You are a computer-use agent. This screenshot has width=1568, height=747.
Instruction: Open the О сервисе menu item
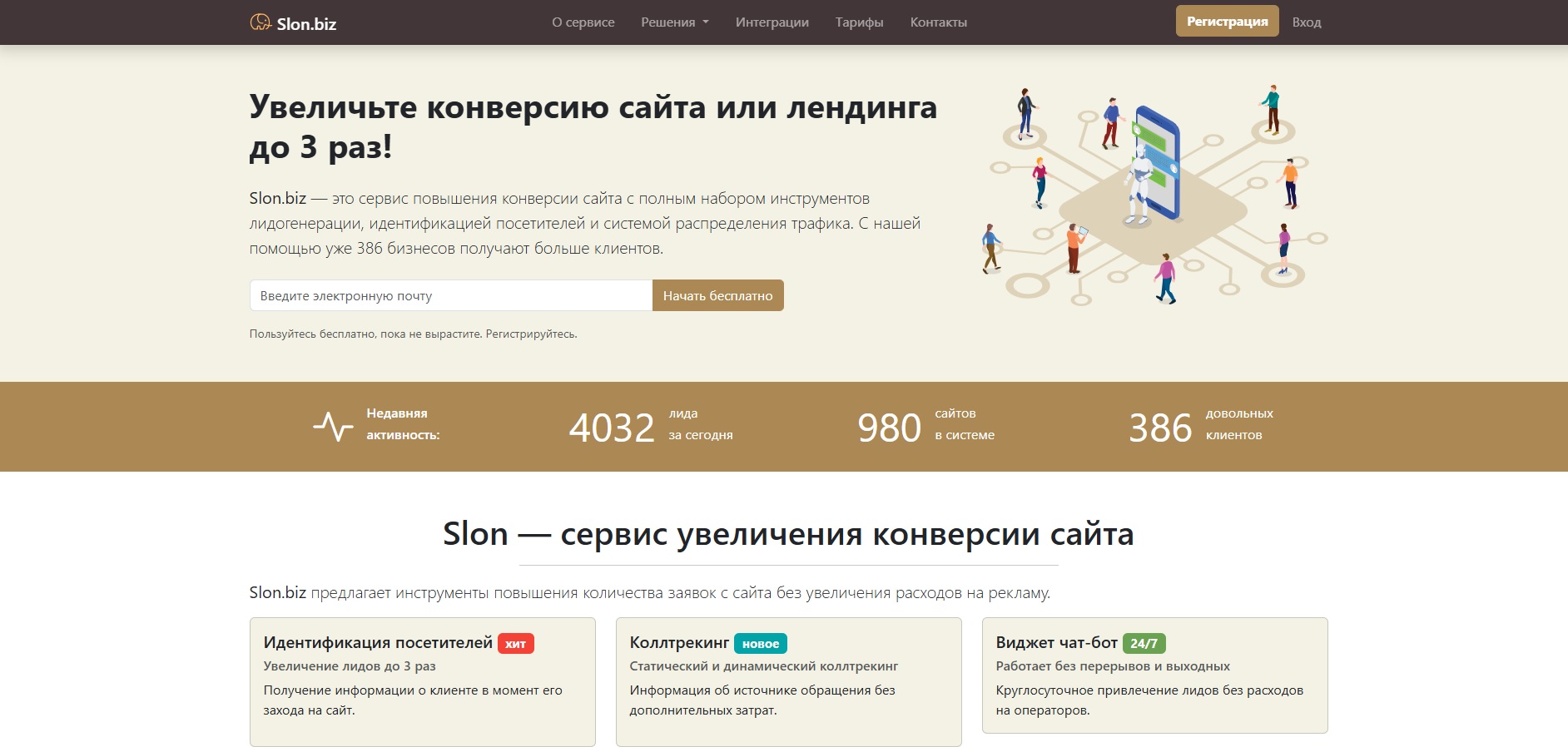pos(583,22)
